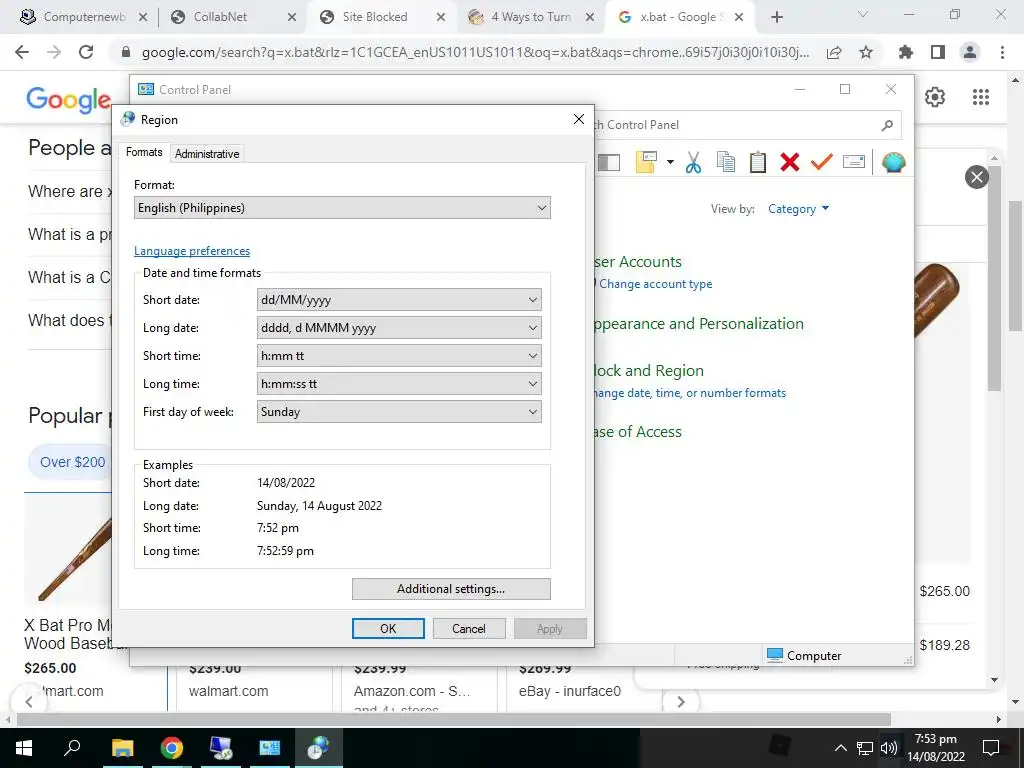Bookmark this page with the star icon
1024x768 pixels.
866,52
